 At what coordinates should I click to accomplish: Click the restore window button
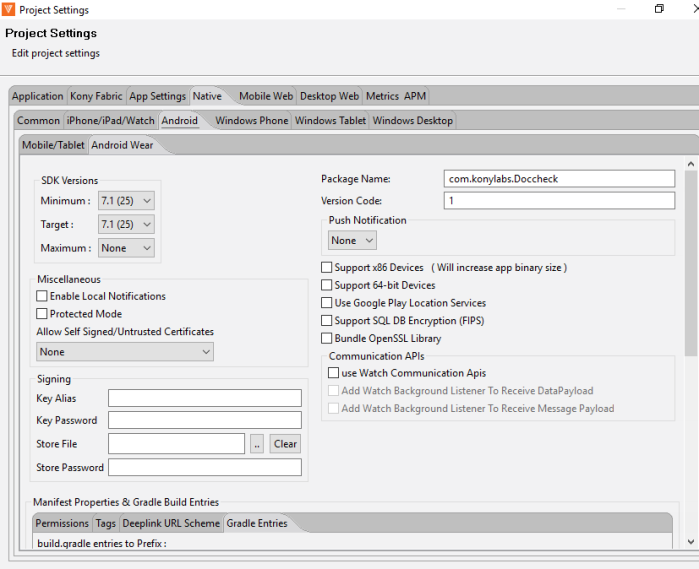(x=659, y=10)
